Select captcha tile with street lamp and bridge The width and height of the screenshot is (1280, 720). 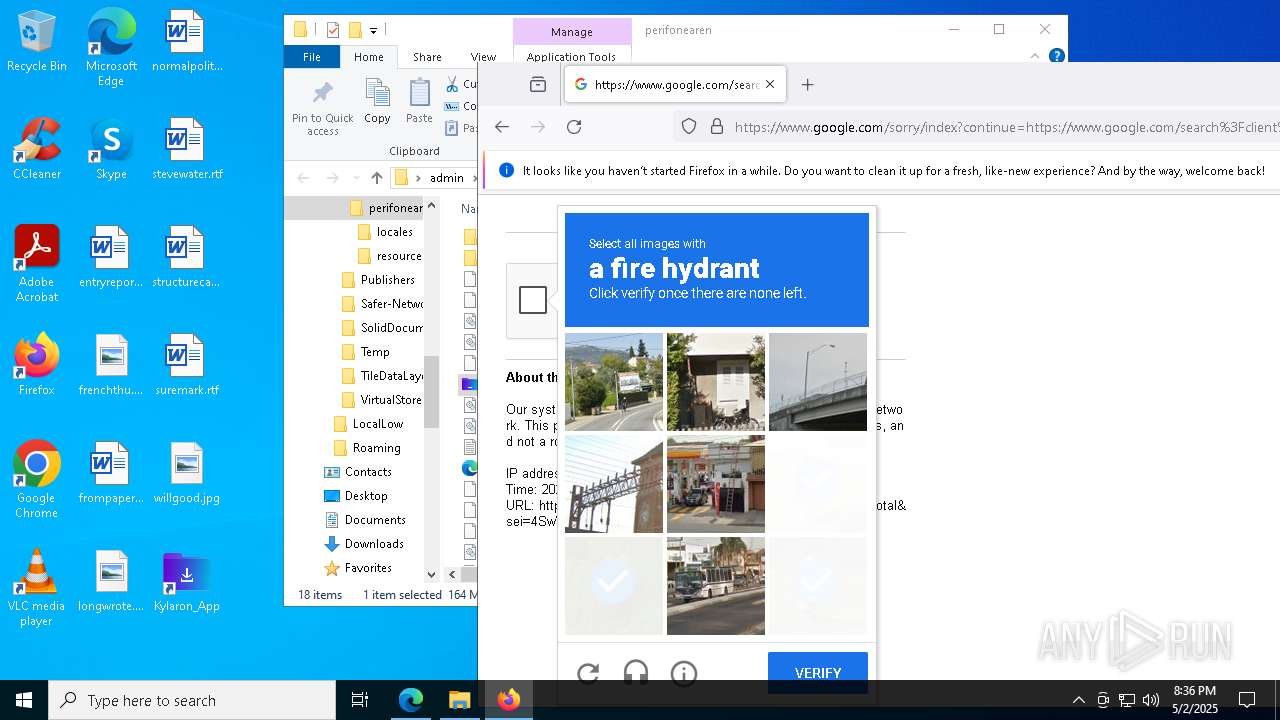818,382
